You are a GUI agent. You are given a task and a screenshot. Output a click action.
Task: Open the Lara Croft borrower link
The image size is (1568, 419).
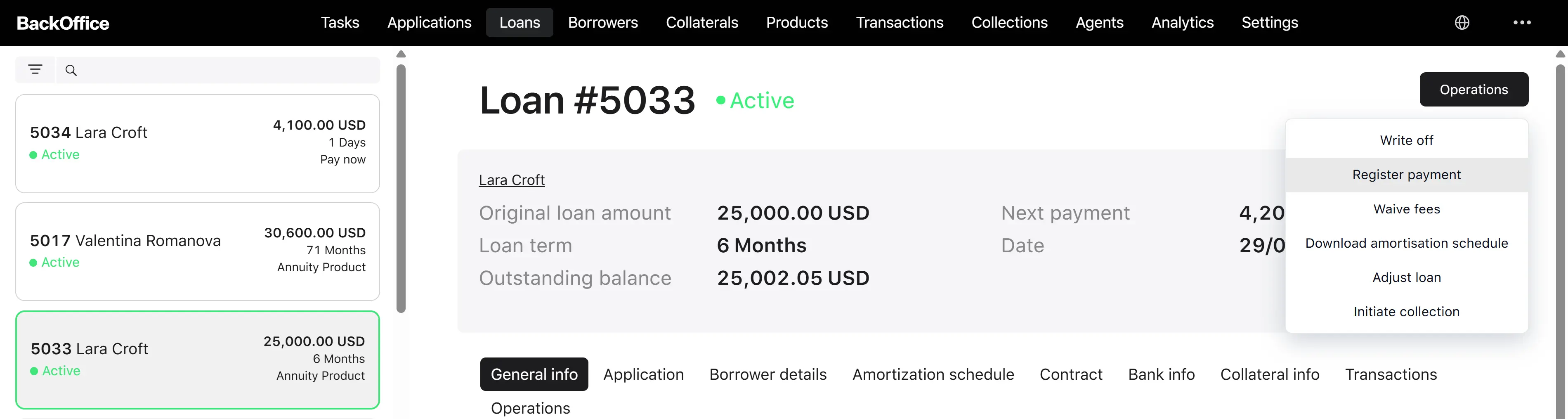click(511, 180)
